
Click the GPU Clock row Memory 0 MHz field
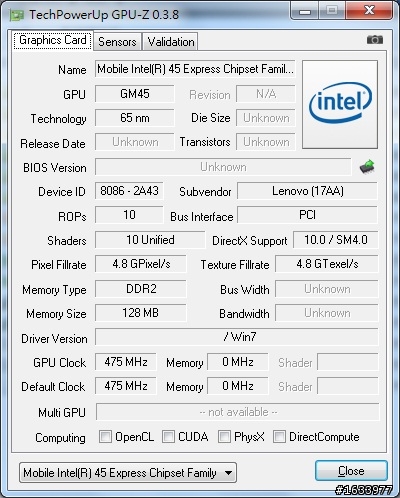pos(238,362)
